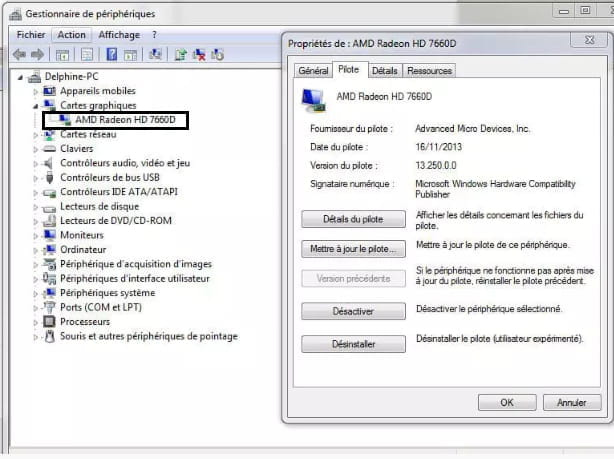Viewport: 614px width, 459px height.
Task: Click the uninstall device icon with red X
Action: point(199,54)
